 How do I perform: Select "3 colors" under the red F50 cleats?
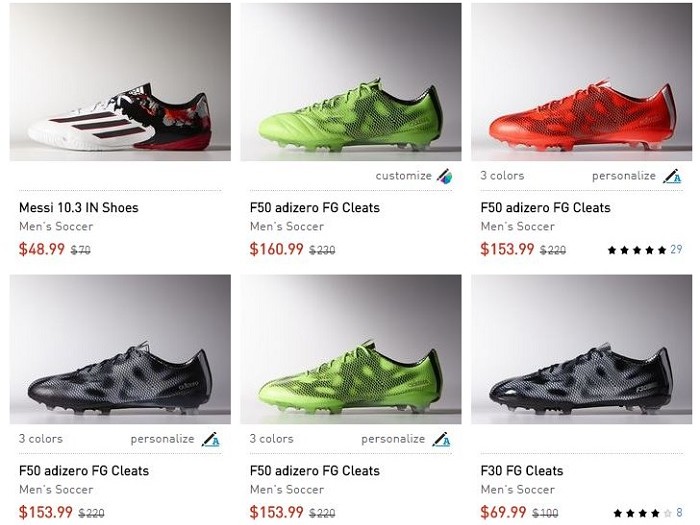pos(502,176)
